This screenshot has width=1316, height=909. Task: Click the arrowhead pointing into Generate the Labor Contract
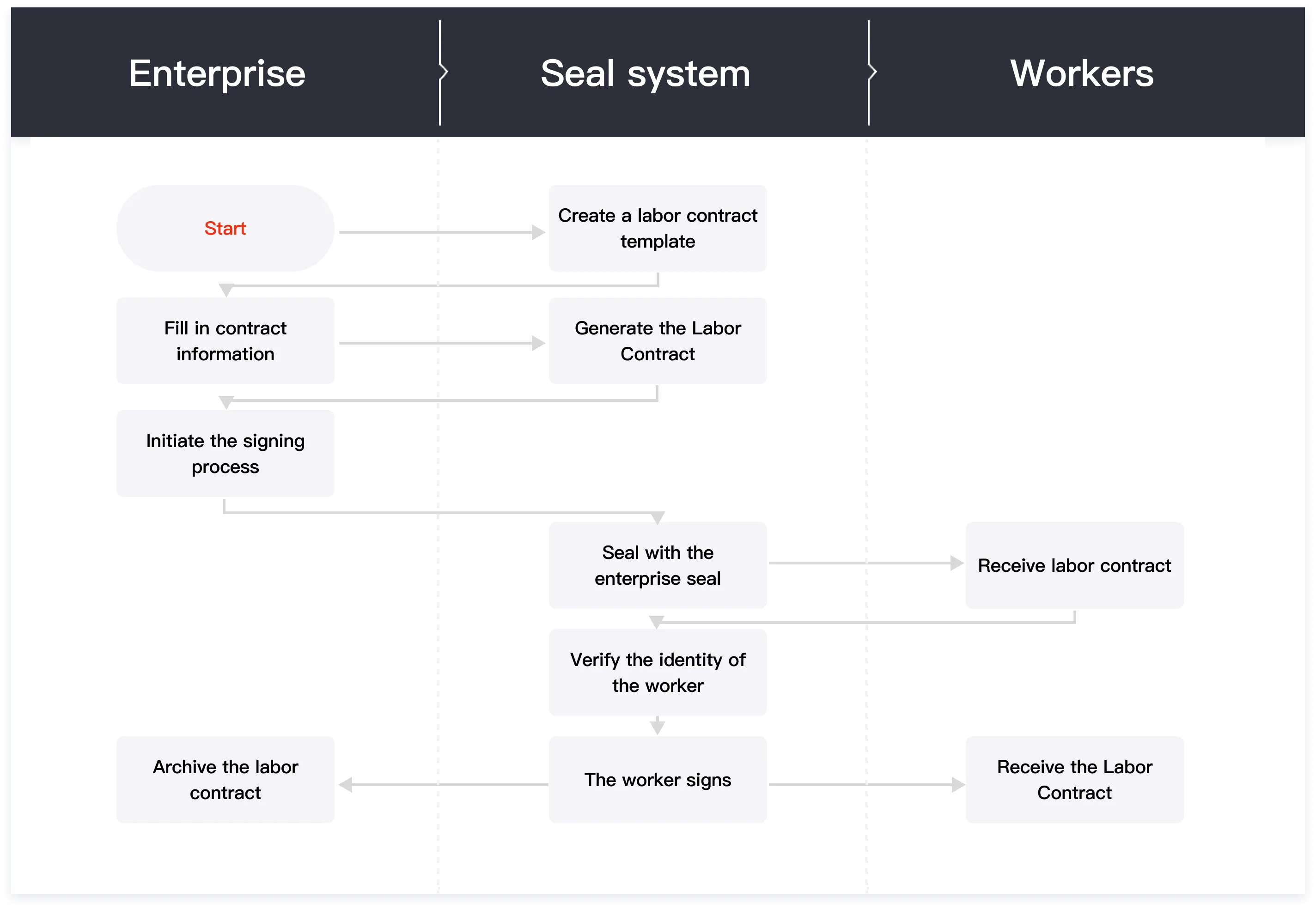[x=538, y=344]
